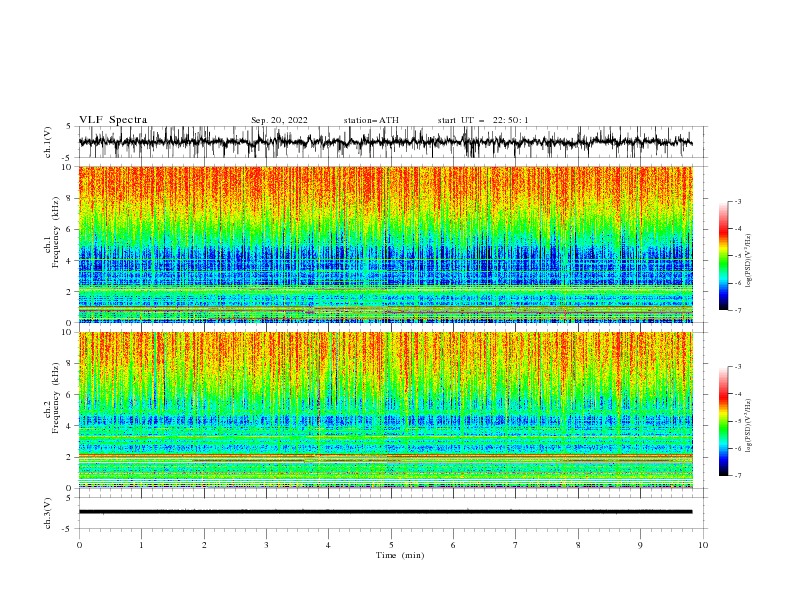Click the "6" tick on the time axis

453,545
